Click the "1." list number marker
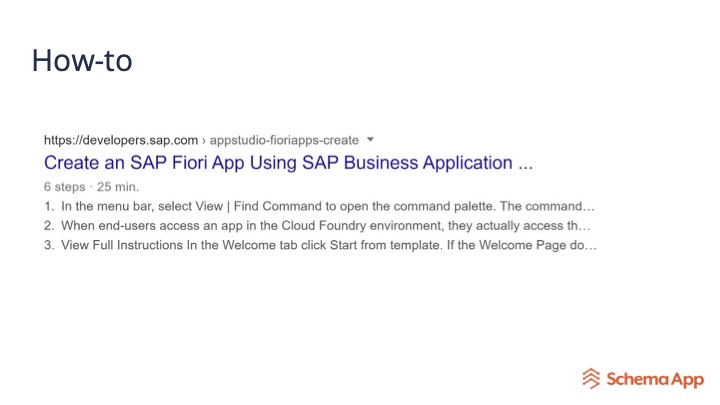Image resolution: width=720 pixels, height=405 pixels. pos(49,207)
